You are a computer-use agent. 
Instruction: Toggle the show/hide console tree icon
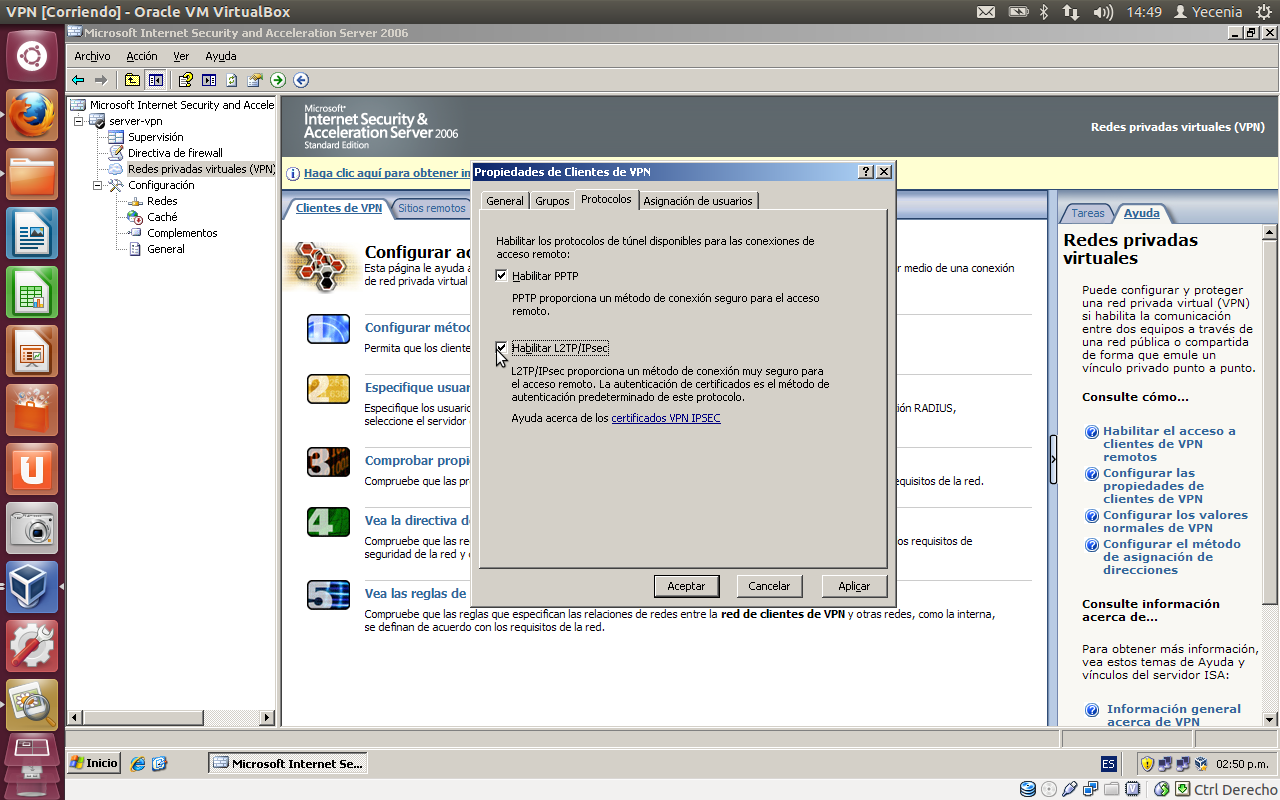click(x=156, y=80)
